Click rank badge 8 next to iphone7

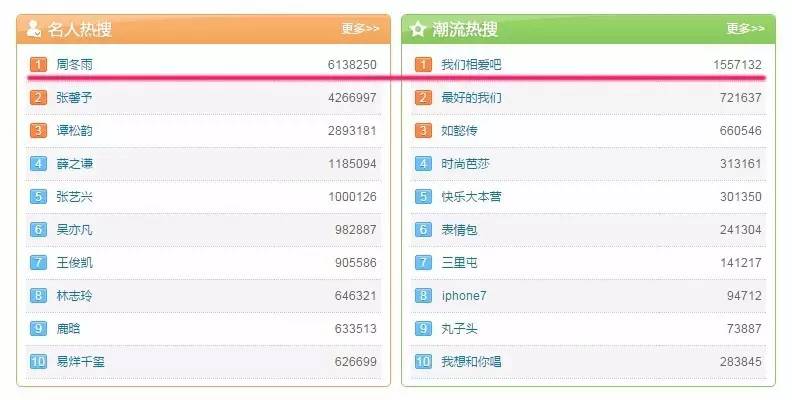pos(423,295)
